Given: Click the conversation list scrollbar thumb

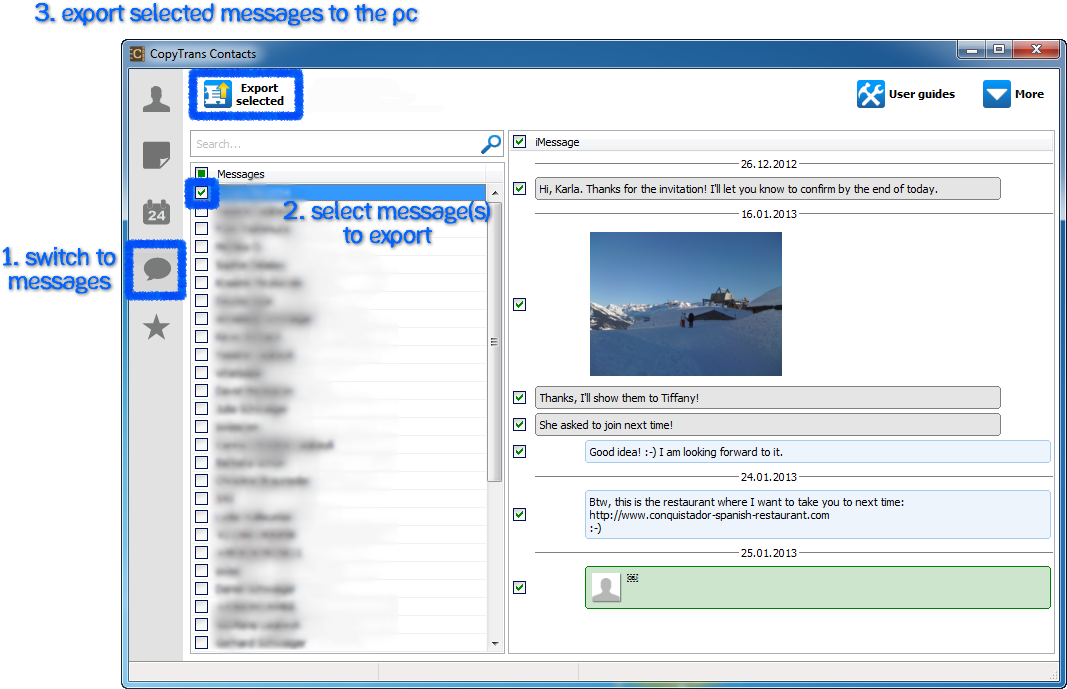Looking at the screenshot, I should coord(495,341).
